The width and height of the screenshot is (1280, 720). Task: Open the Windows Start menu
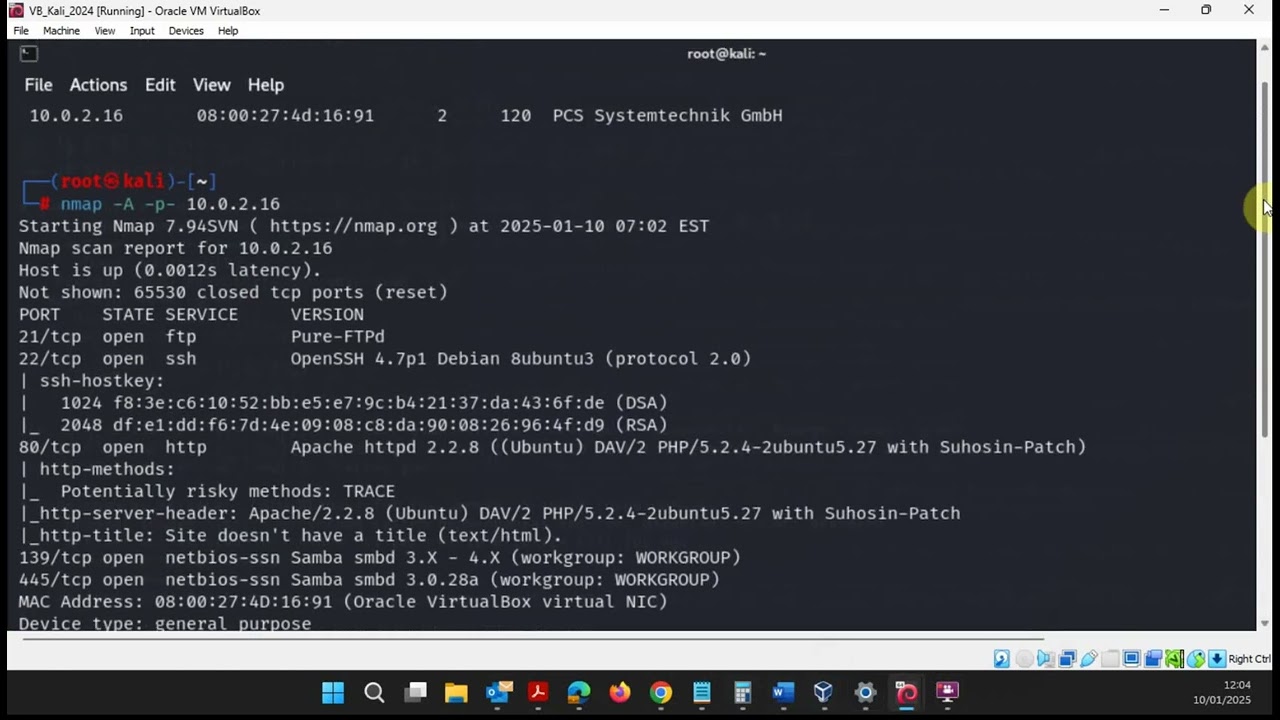[333, 692]
